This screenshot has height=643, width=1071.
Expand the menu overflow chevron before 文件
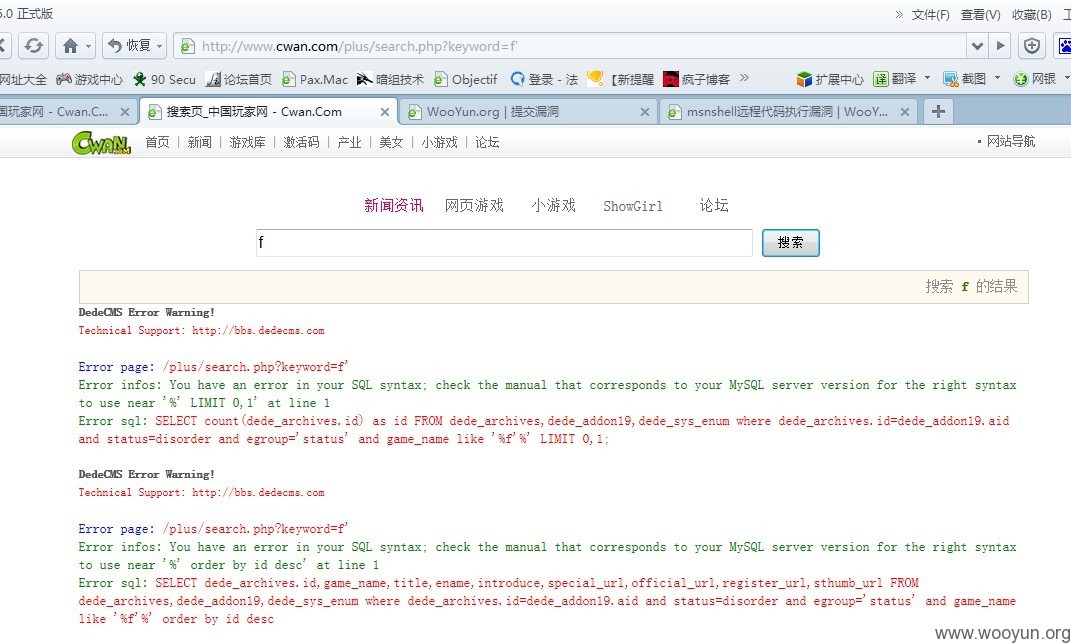[899, 14]
